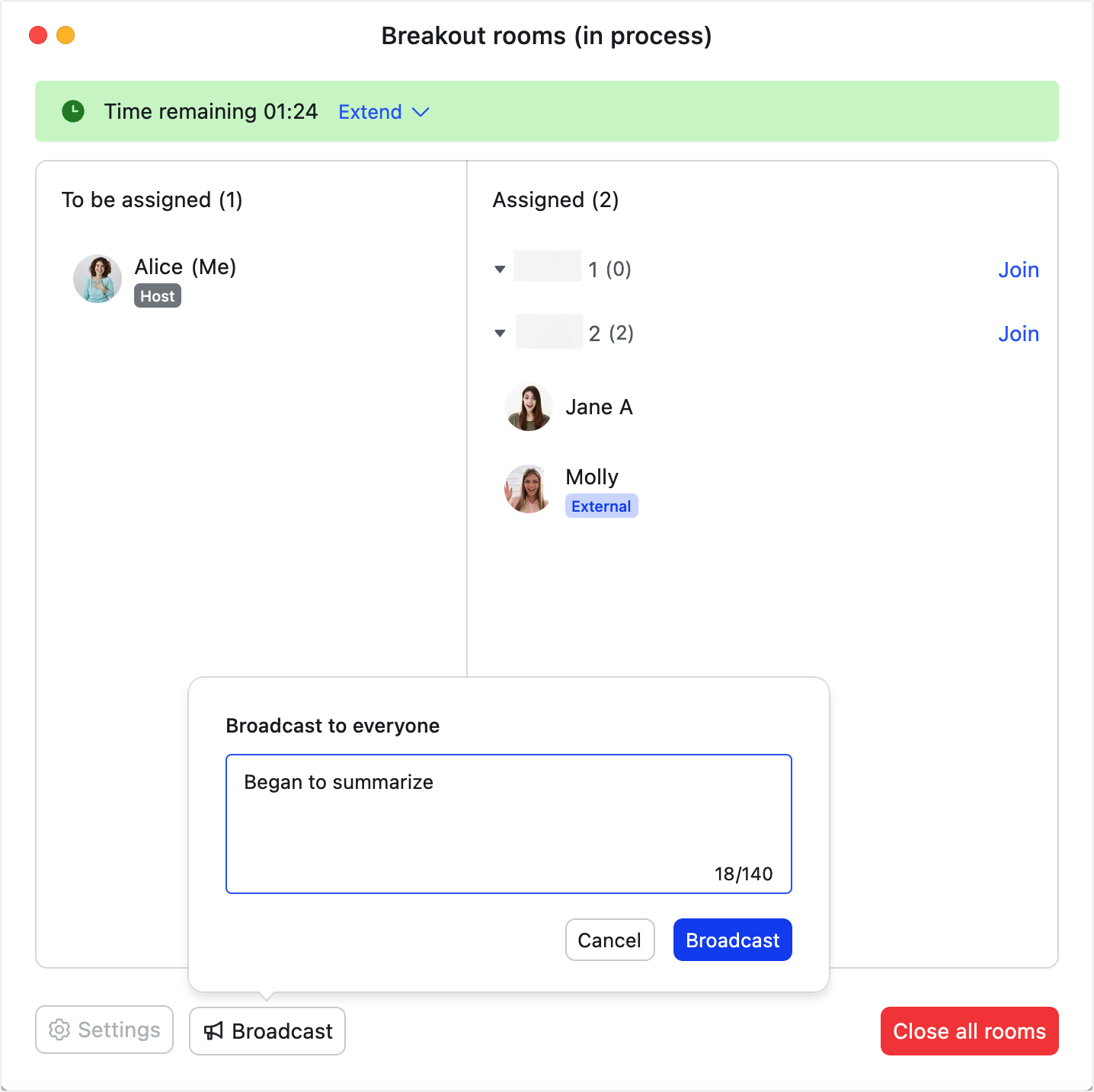The height and width of the screenshot is (1092, 1094).
Task: Open the Extend time dropdown
Action: click(x=383, y=111)
